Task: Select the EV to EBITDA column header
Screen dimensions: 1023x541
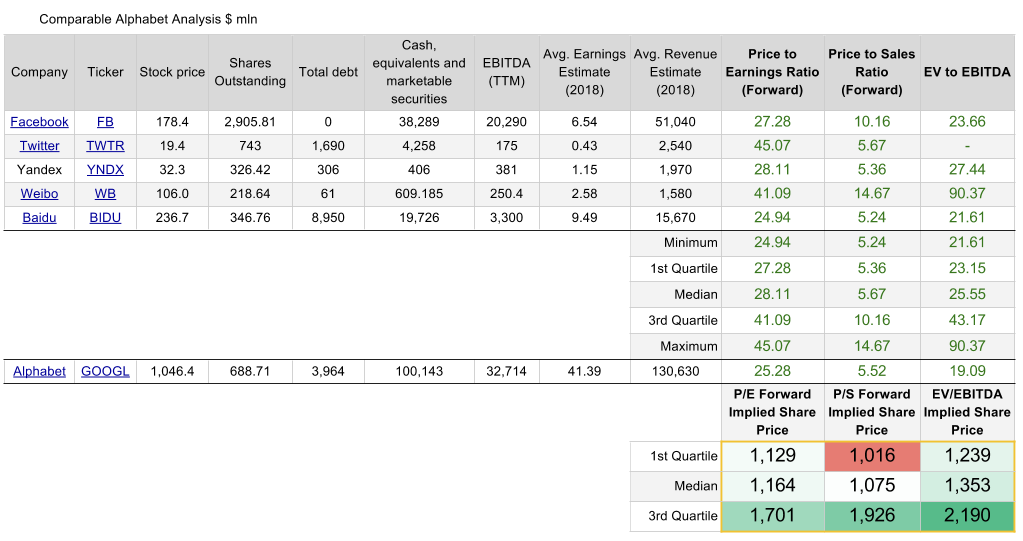Action: click(x=967, y=72)
